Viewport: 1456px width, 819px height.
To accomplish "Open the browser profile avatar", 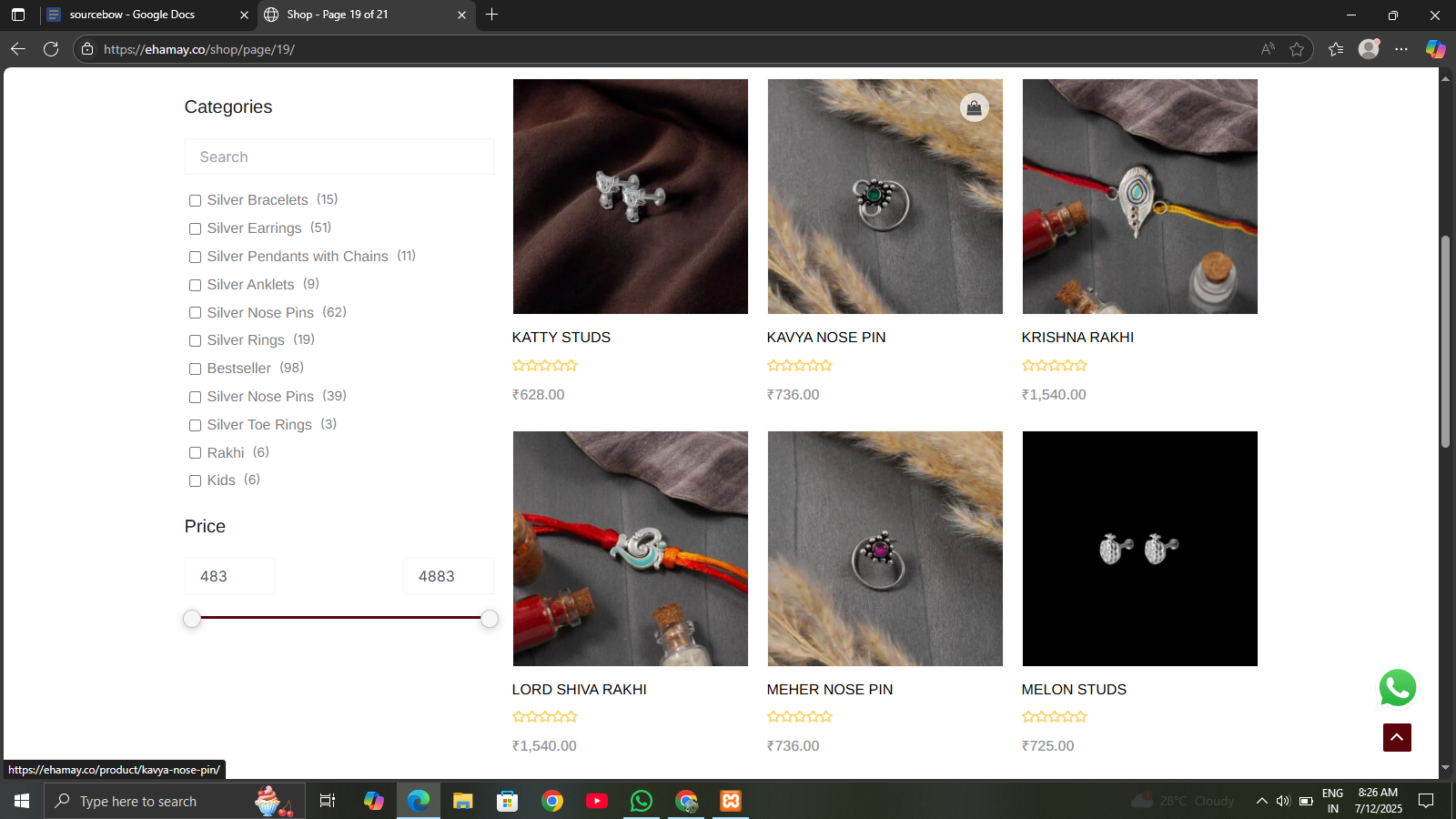I will (1369, 49).
